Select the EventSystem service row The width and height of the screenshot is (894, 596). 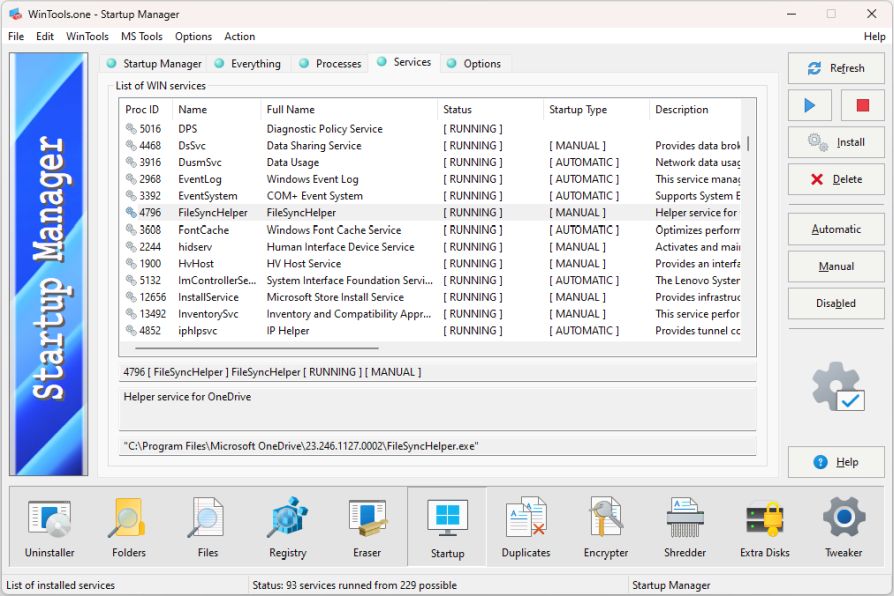(x=430, y=196)
